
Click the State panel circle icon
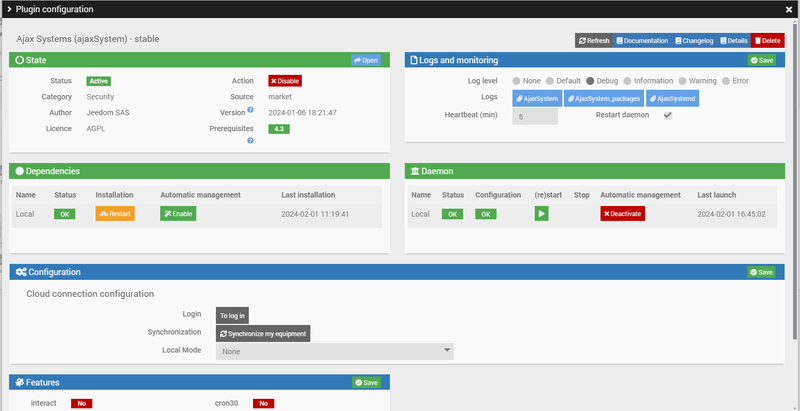tap(19, 60)
